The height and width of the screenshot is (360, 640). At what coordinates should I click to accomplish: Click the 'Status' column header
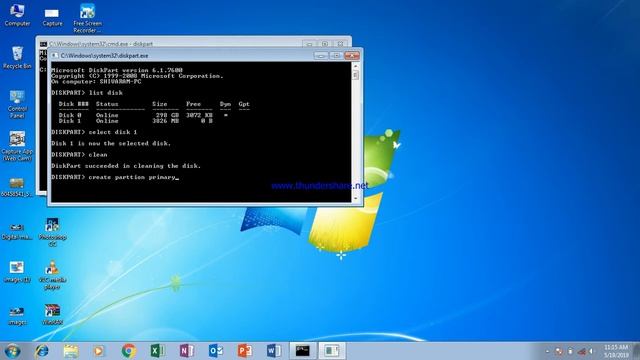[107, 104]
